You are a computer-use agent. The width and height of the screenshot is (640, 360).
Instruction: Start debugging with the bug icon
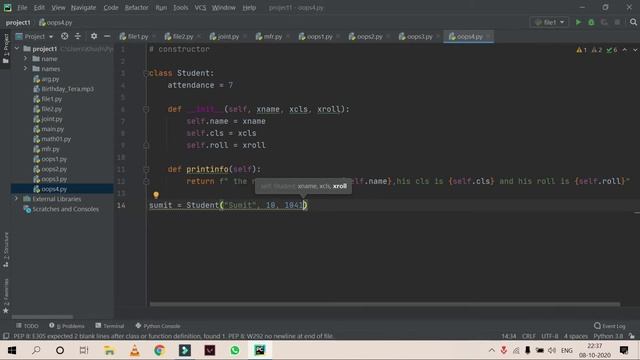(x=591, y=22)
